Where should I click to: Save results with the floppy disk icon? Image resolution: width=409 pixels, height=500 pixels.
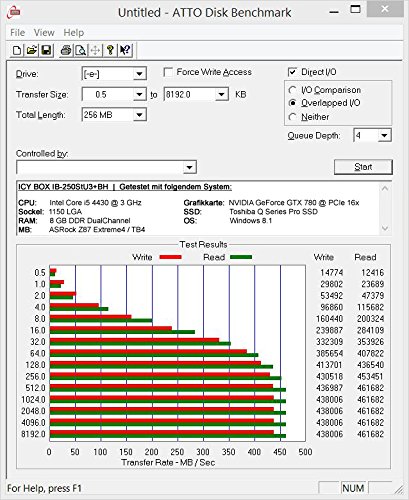pos(46,50)
